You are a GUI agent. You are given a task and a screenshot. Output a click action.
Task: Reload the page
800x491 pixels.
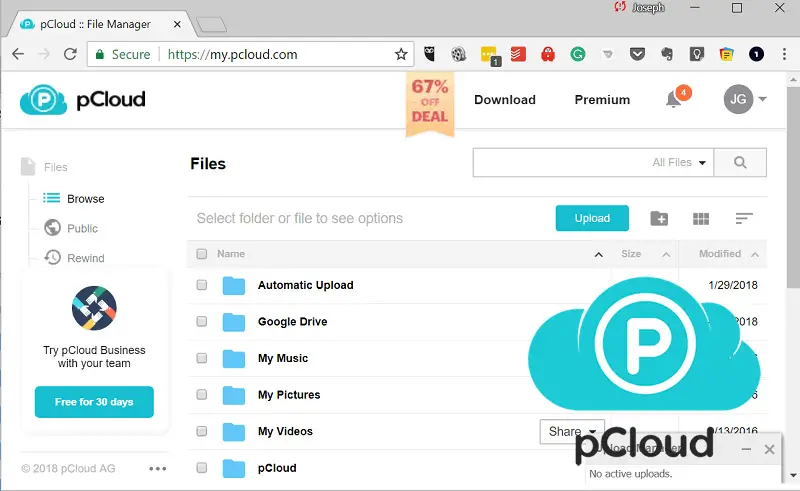70,54
